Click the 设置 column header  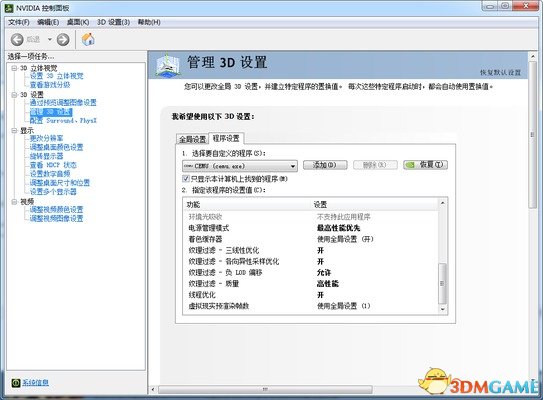click(374, 204)
